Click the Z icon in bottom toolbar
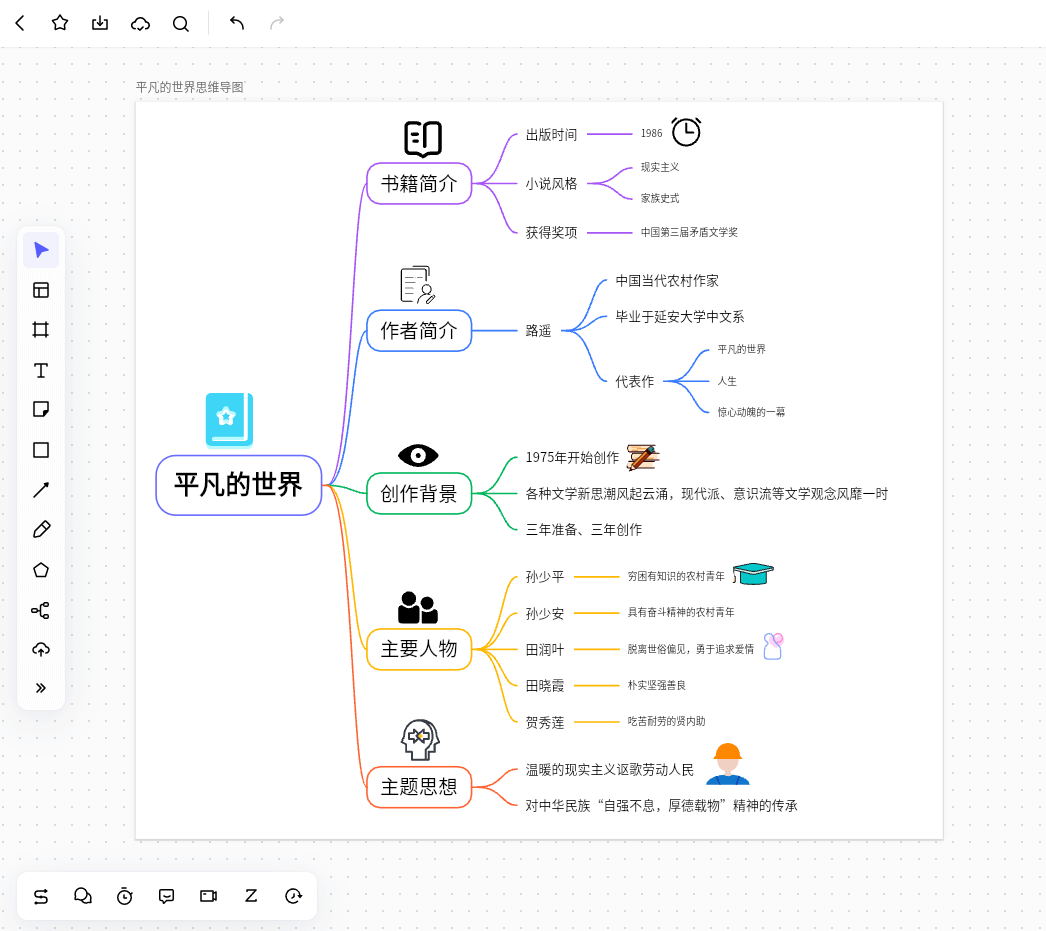Screen dimensions: 1046x931 click(251, 896)
